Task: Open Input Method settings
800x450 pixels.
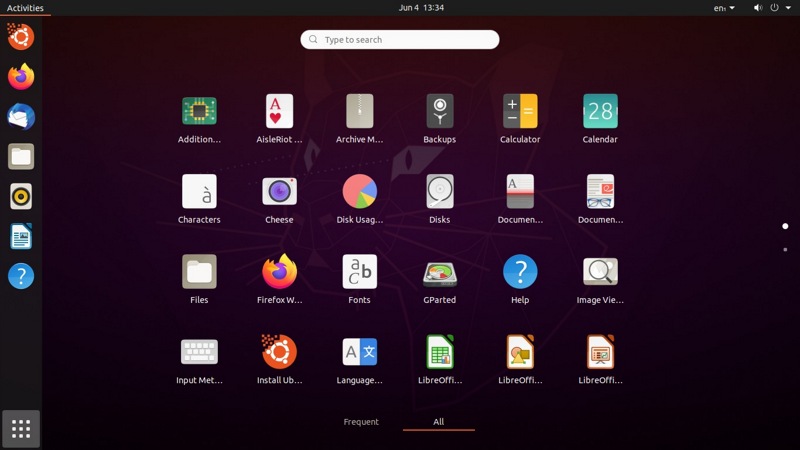Action: point(199,352)
